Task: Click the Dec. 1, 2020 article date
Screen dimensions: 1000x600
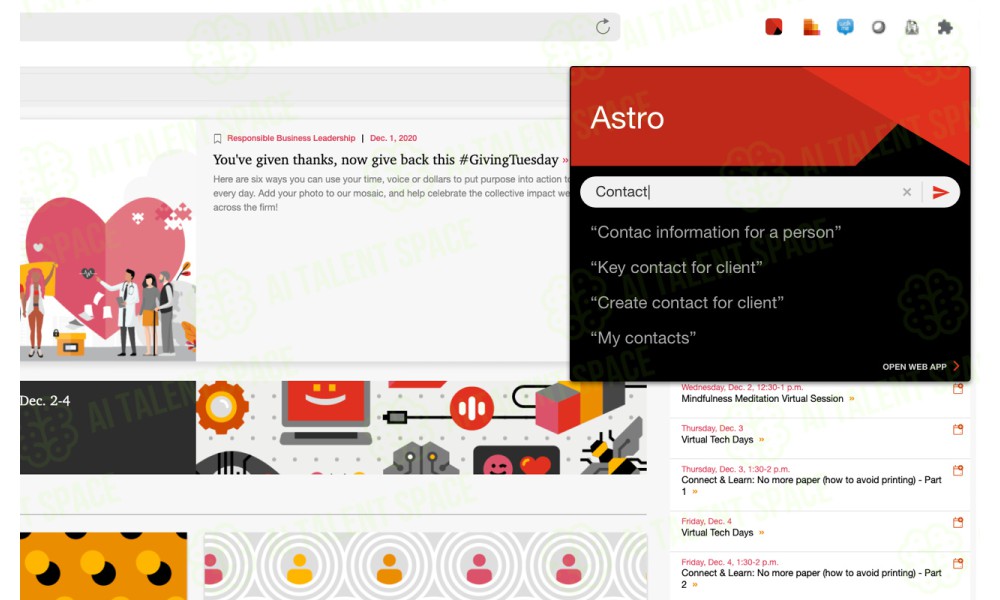Action: pyautogui.click(x=393, y=138)
